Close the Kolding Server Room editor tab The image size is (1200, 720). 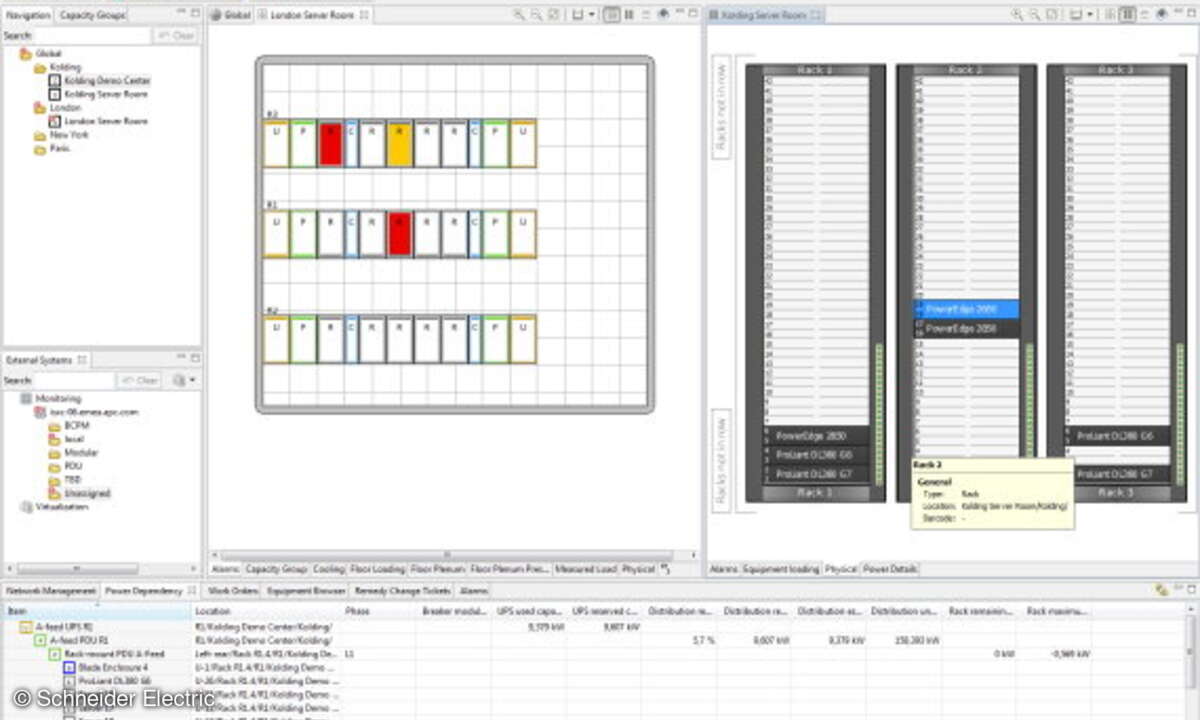coord(816,15)
